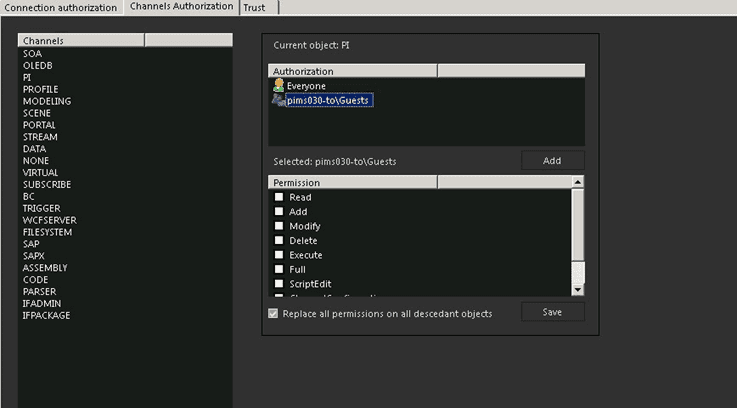
Task: Tick the Delete permission checkbox
Action: point(279,240)
